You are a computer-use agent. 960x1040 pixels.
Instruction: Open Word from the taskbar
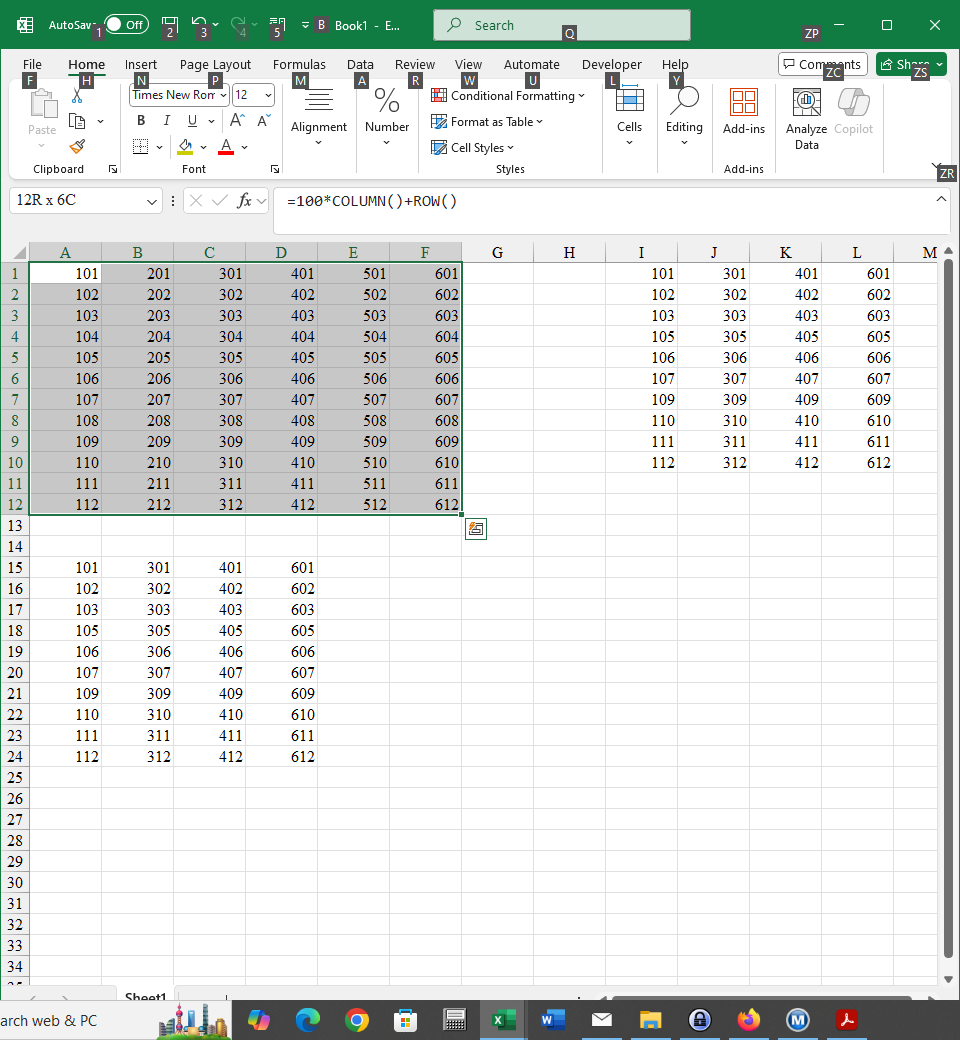(x=553, y=1019)
